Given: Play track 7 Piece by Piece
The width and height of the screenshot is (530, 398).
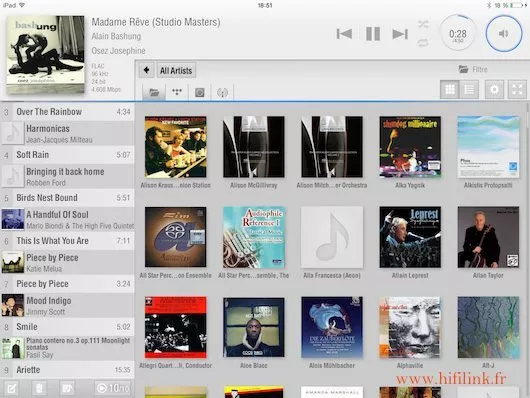Looking at the screenshot, I should [67, 283].
